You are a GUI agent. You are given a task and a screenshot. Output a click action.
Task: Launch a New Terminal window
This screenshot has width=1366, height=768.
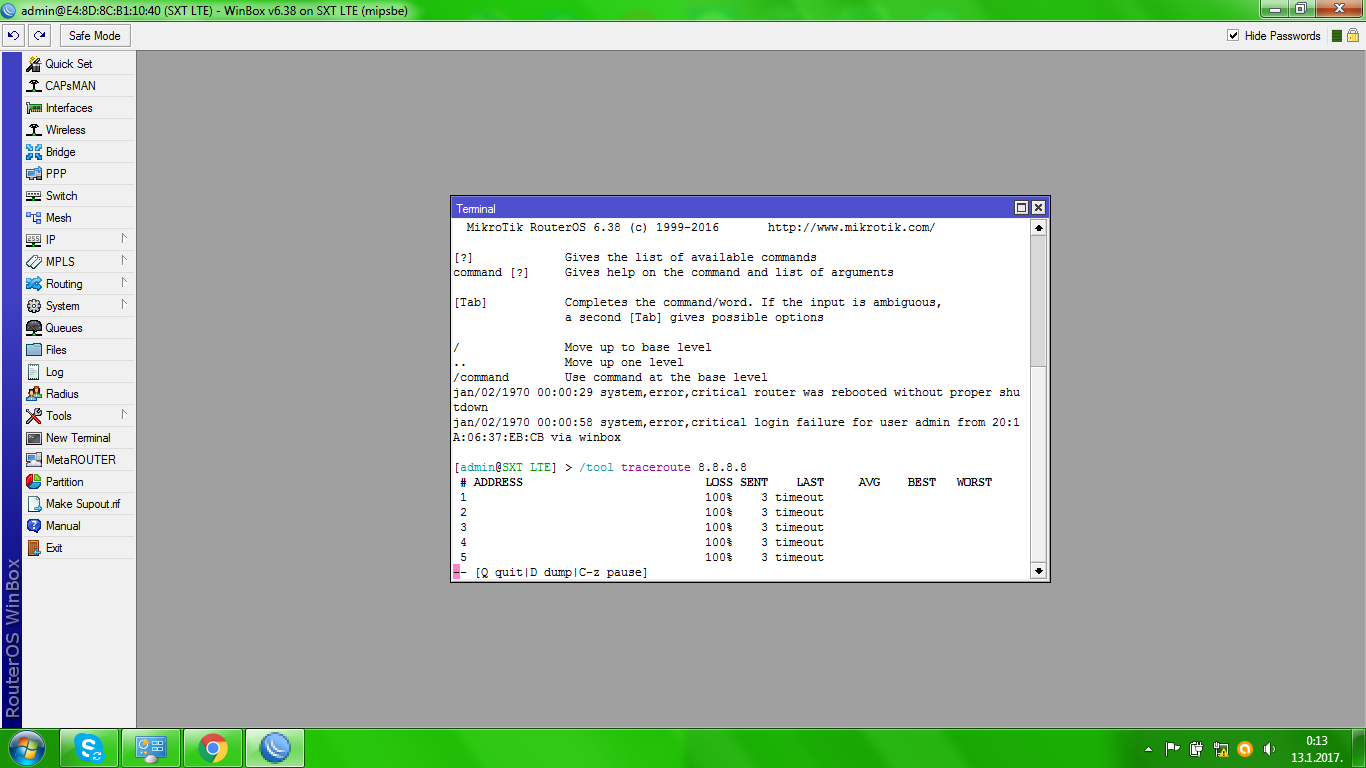[78, 438]
